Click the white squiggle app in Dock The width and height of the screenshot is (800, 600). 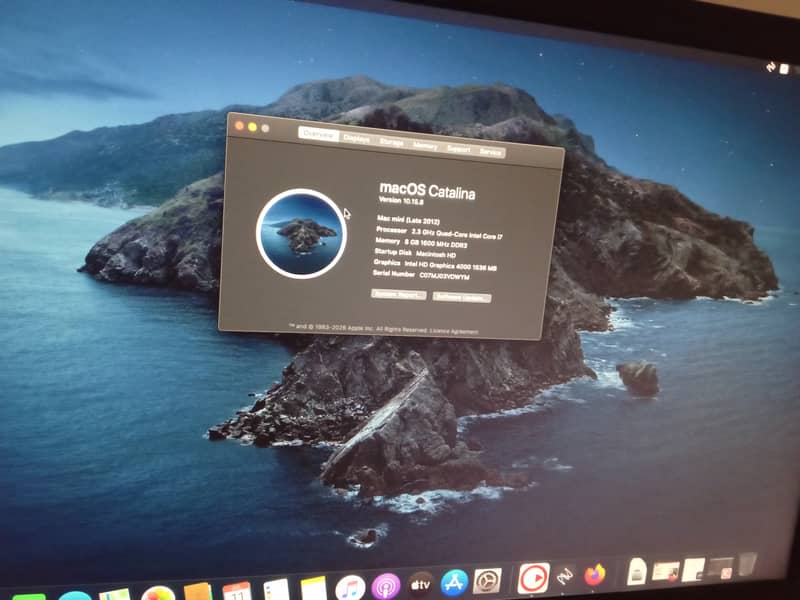(x=565, y=577)
